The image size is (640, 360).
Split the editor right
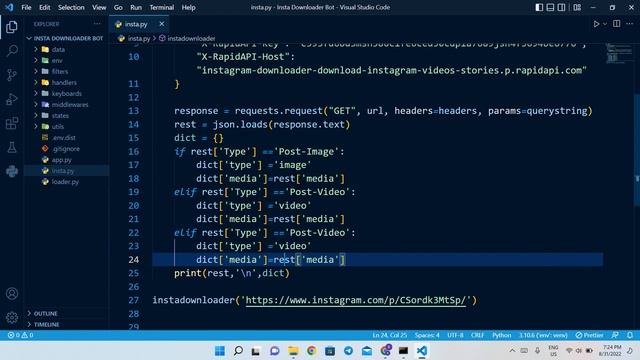617,24
